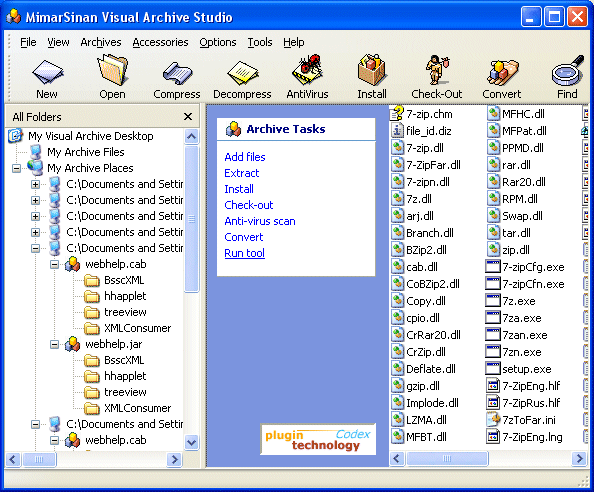This screenshot has width=594, height=492.
Task: Click the Find magnifier toolbar icon
Action: [567, 70]
